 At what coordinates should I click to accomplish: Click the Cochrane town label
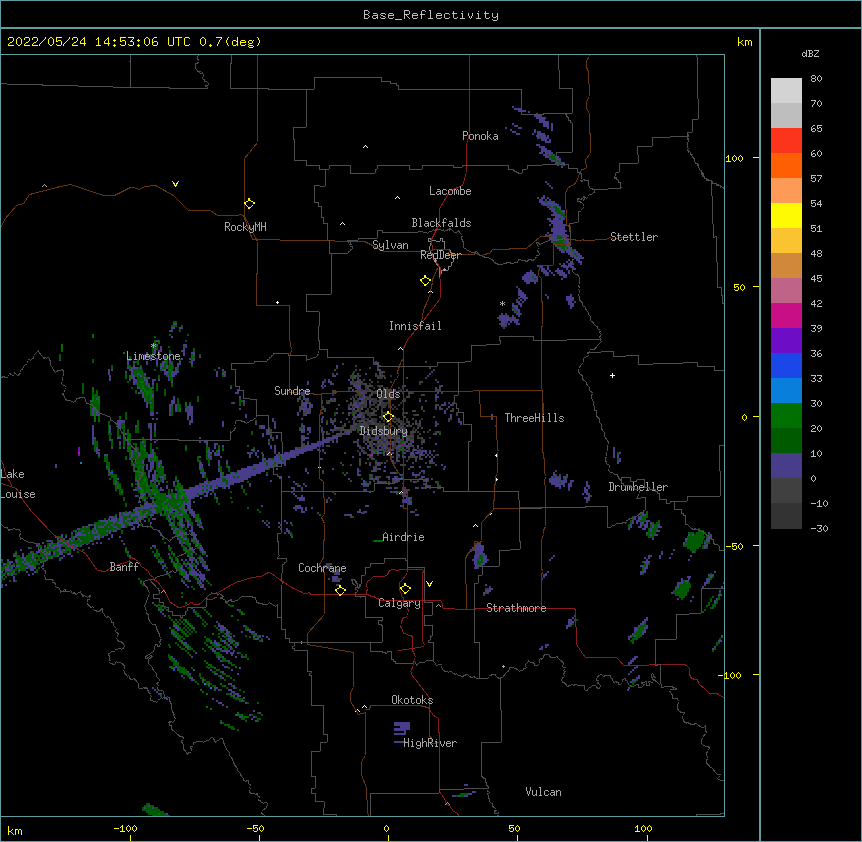(x=322, y=568)
